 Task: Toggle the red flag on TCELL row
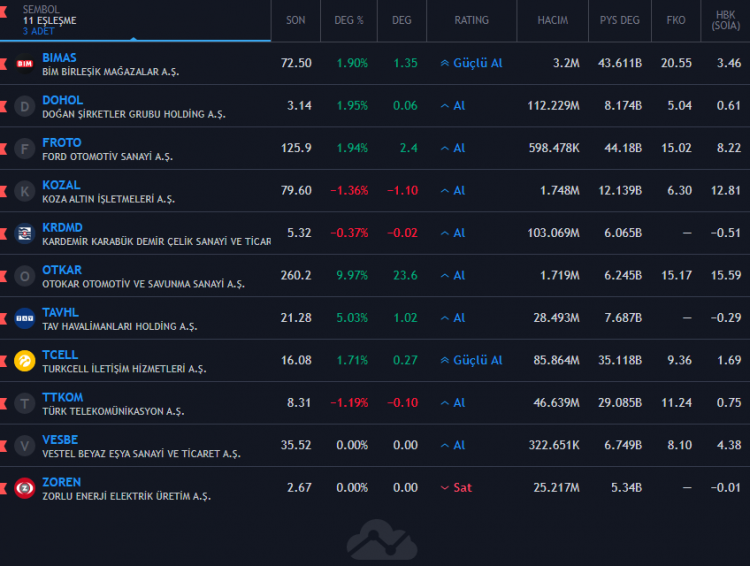(3, 361)
